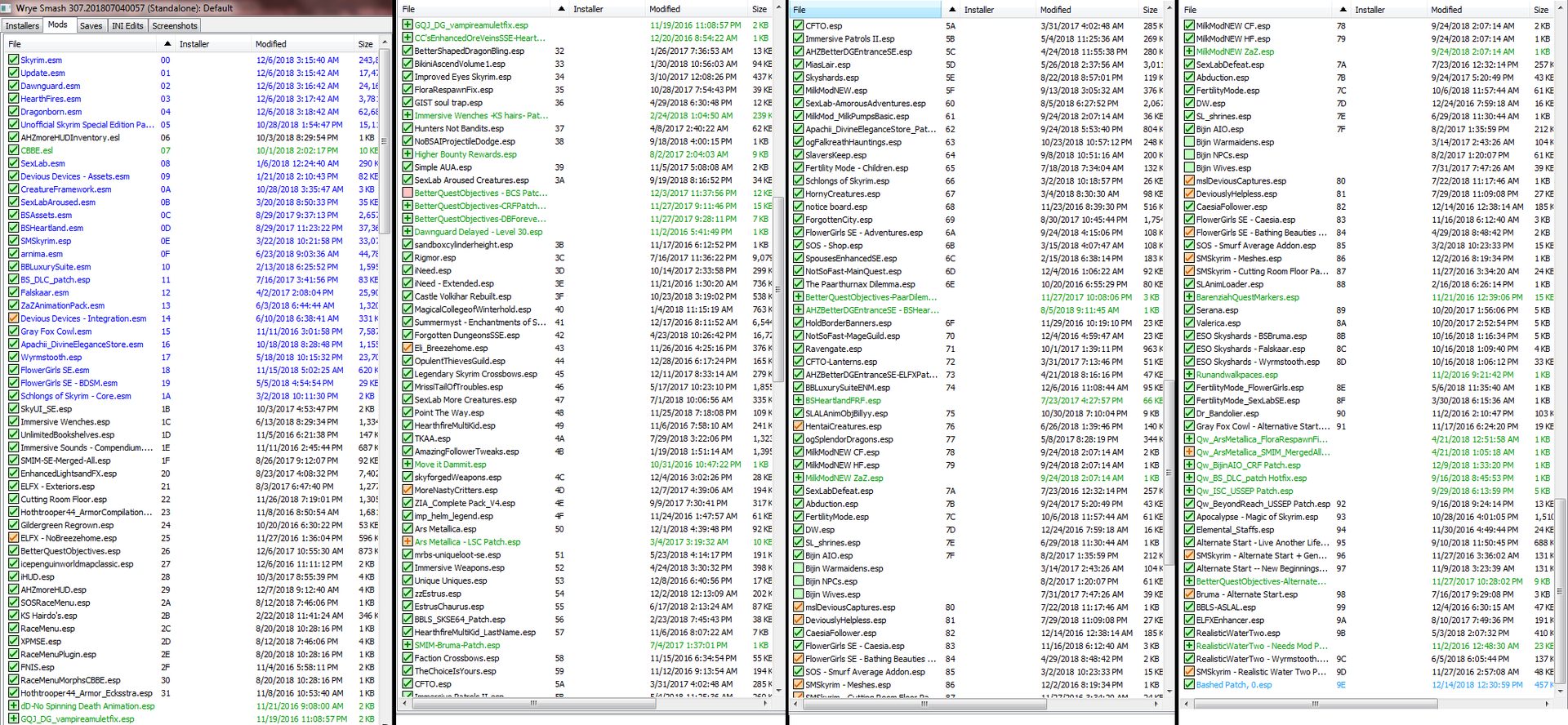
Task: Disable Dragonborn.esm plugin checkbox
Action: point(14,112)
